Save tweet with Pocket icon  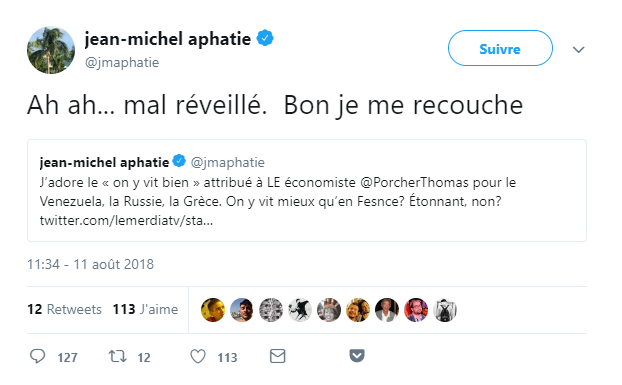[357, 355]
